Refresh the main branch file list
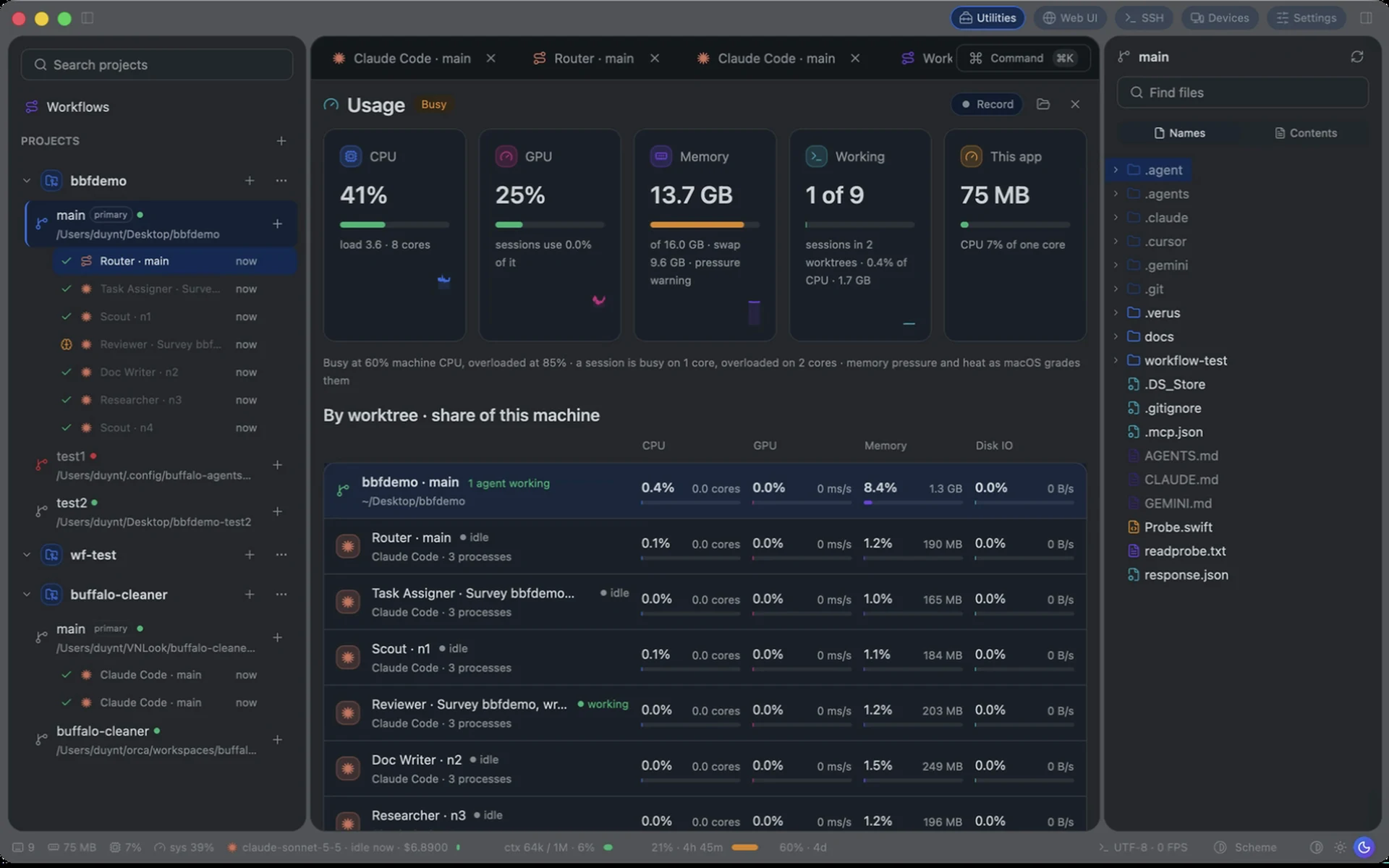1389x868 pixels. pyautogui.click(x=1356, y=56)
